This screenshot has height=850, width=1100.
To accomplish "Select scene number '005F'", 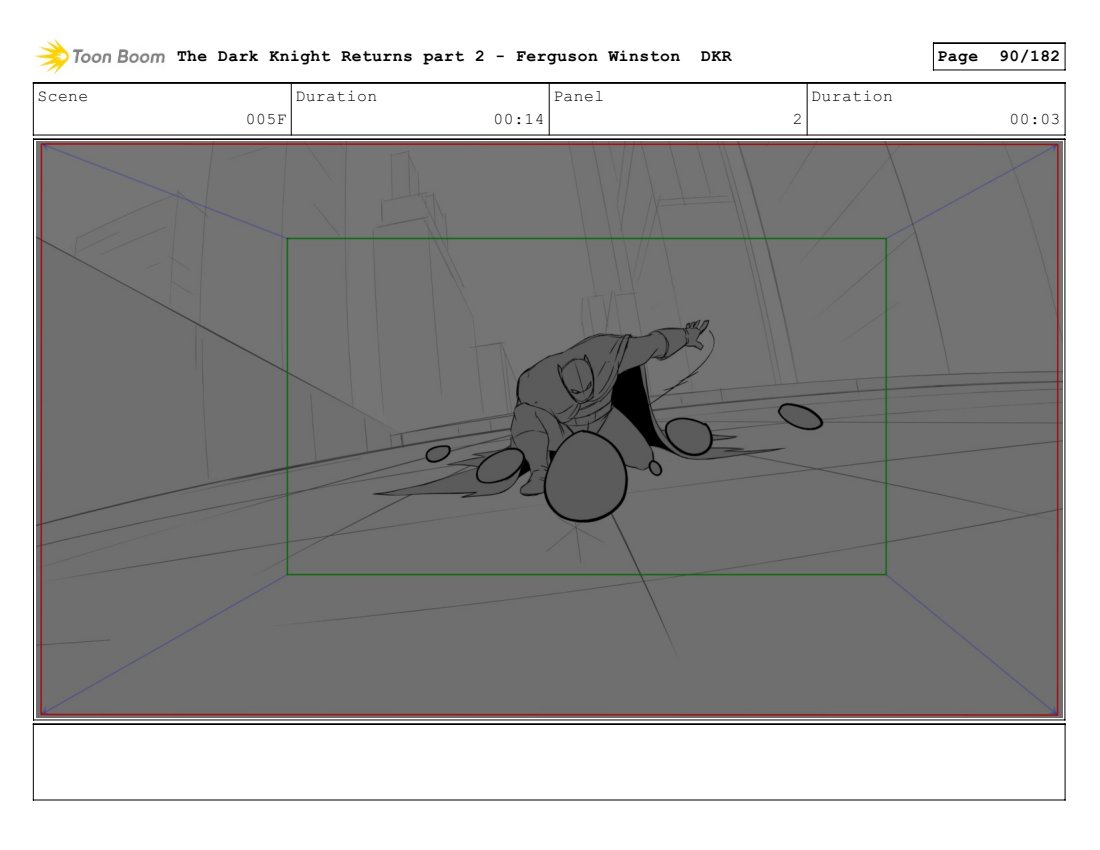I will tap(266, 119).
